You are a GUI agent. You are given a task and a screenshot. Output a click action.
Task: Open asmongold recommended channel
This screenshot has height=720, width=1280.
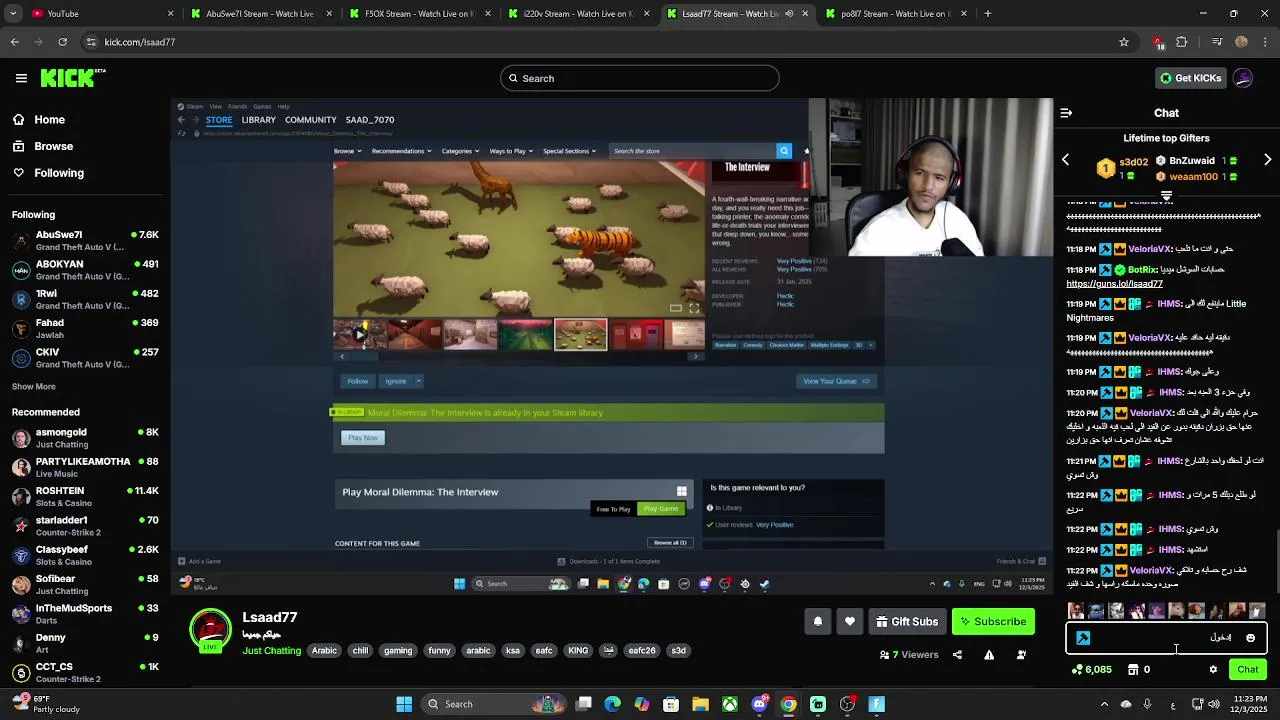point(85,438)
